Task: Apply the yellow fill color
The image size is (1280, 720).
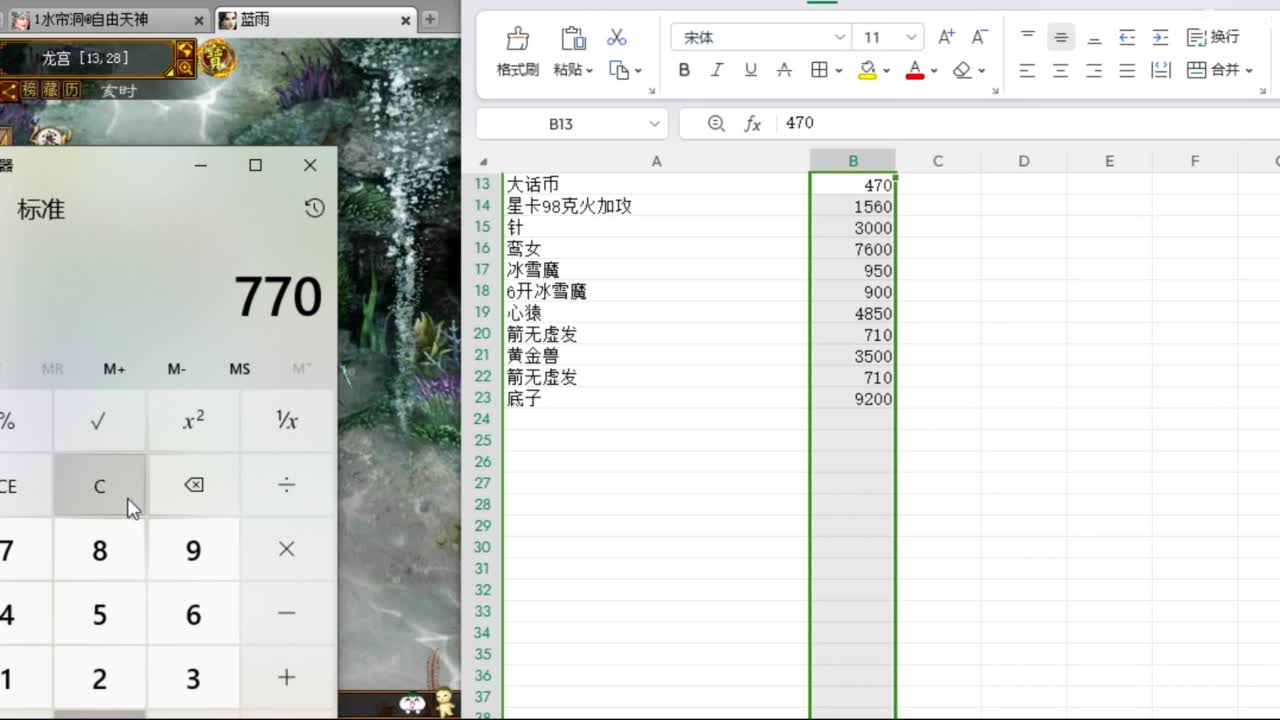Action: point(867,70)
